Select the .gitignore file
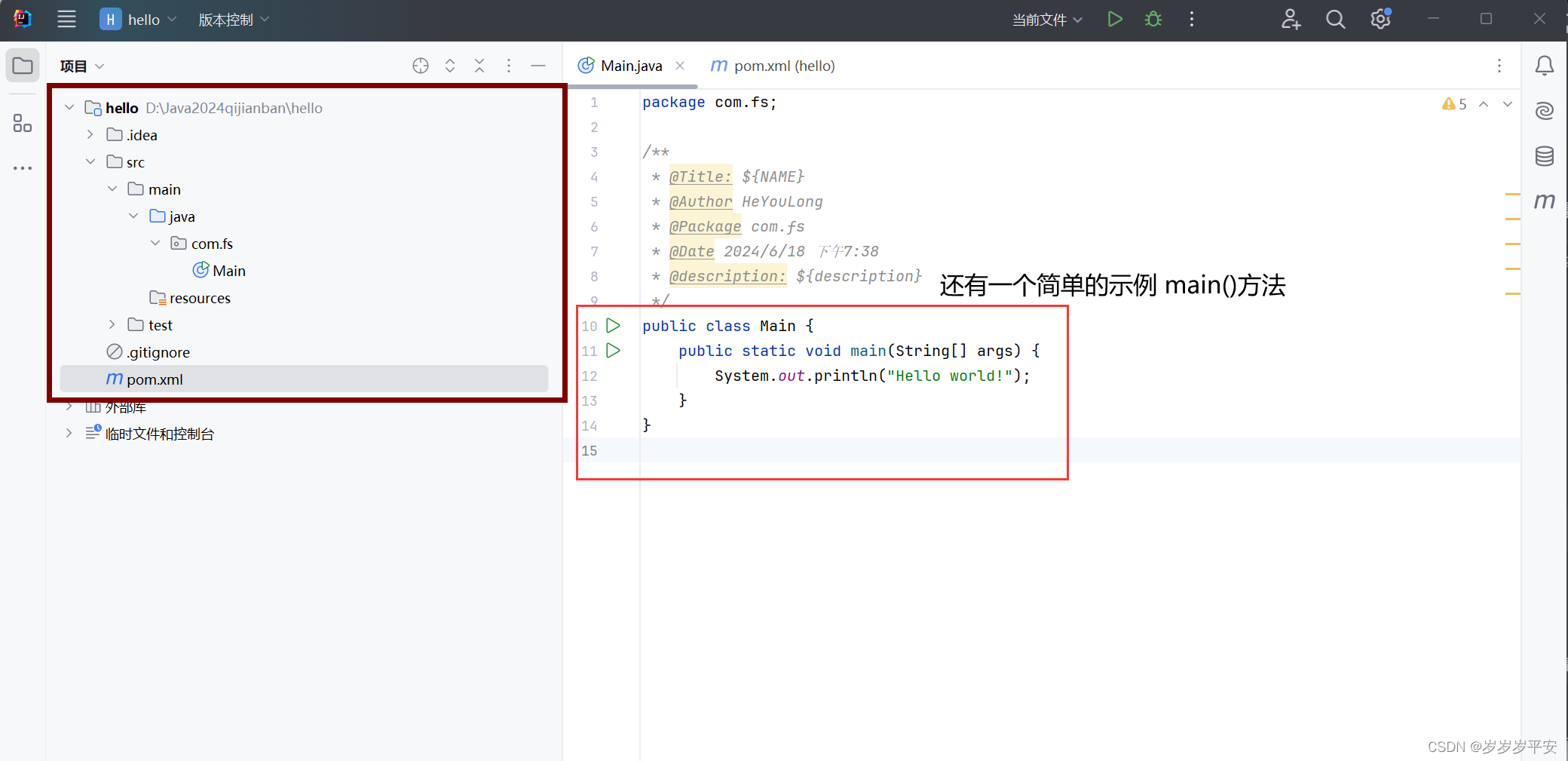The image size is (1568, 761). (x=149, y=351)
